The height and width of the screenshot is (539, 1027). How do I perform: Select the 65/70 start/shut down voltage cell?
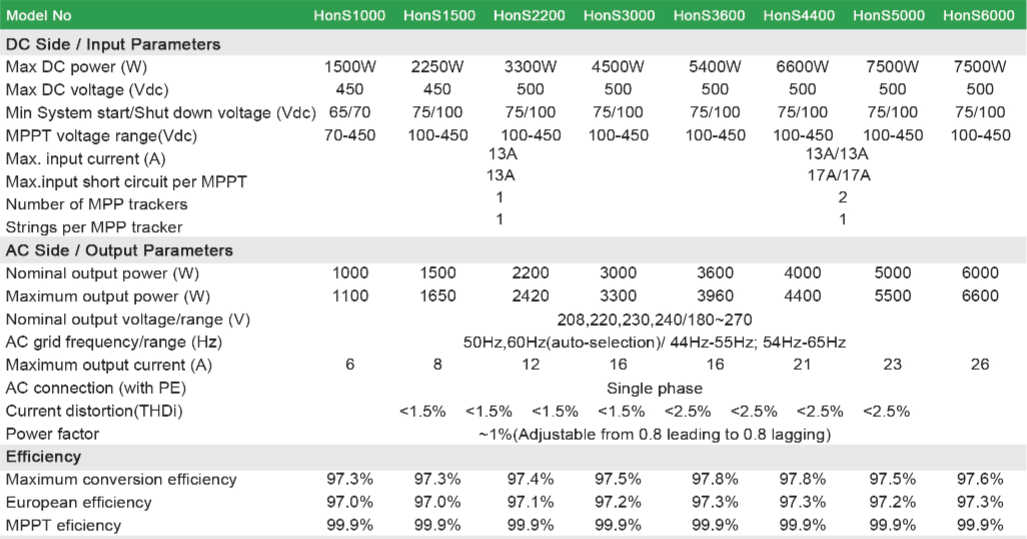click(349, 112)
